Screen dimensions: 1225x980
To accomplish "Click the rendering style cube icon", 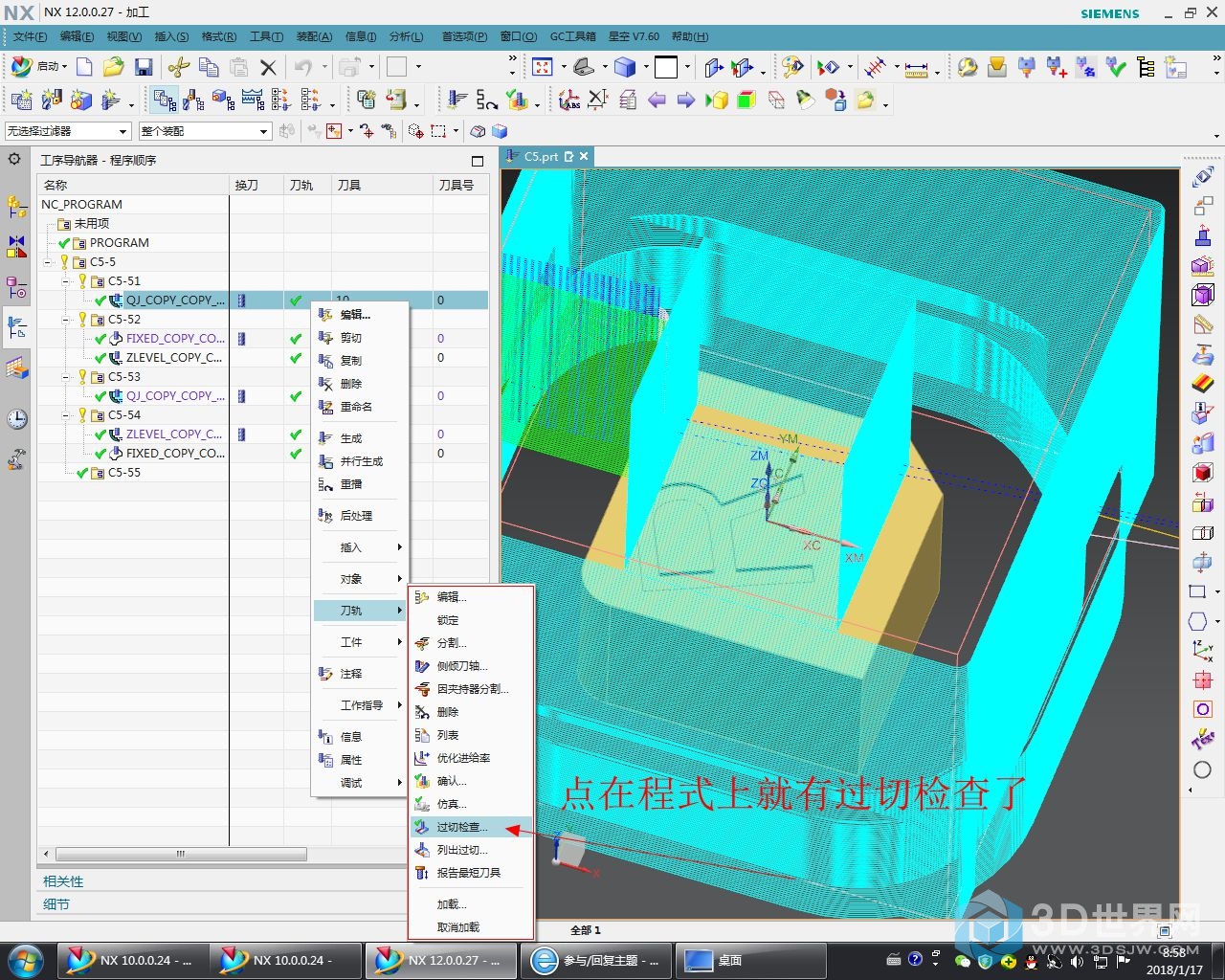I will (625, 67).
